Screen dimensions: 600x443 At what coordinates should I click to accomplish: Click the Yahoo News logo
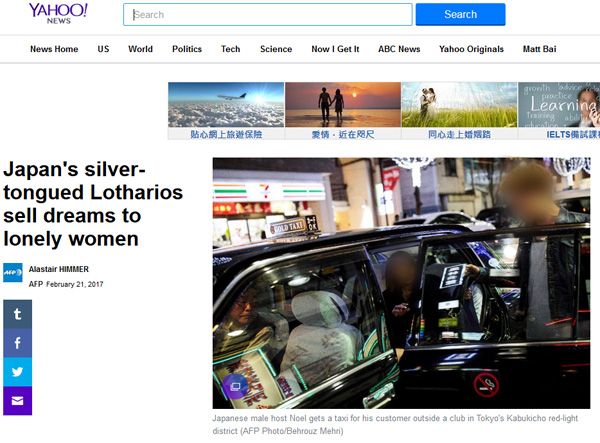click(x=58, y=14)
